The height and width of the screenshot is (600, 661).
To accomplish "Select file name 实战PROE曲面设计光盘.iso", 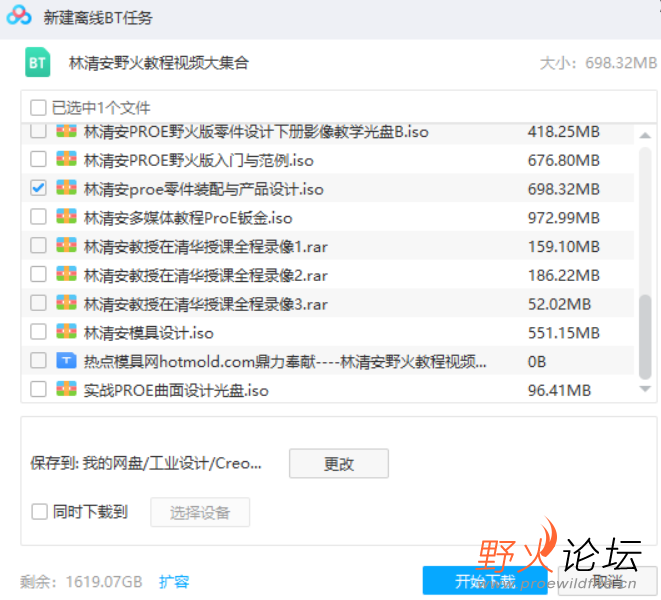I will (x=176, y=390).
